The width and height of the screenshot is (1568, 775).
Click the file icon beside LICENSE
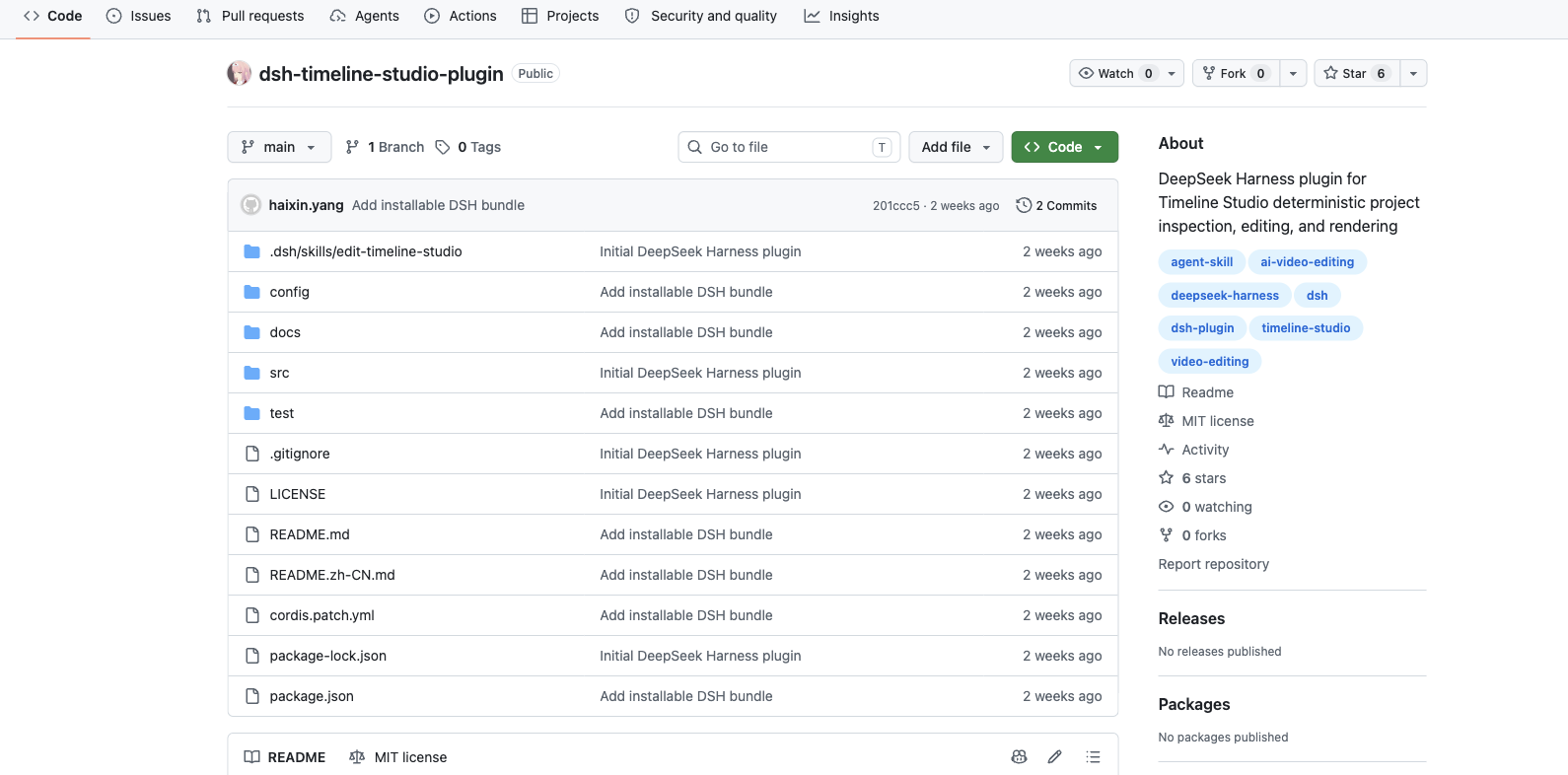252,494
